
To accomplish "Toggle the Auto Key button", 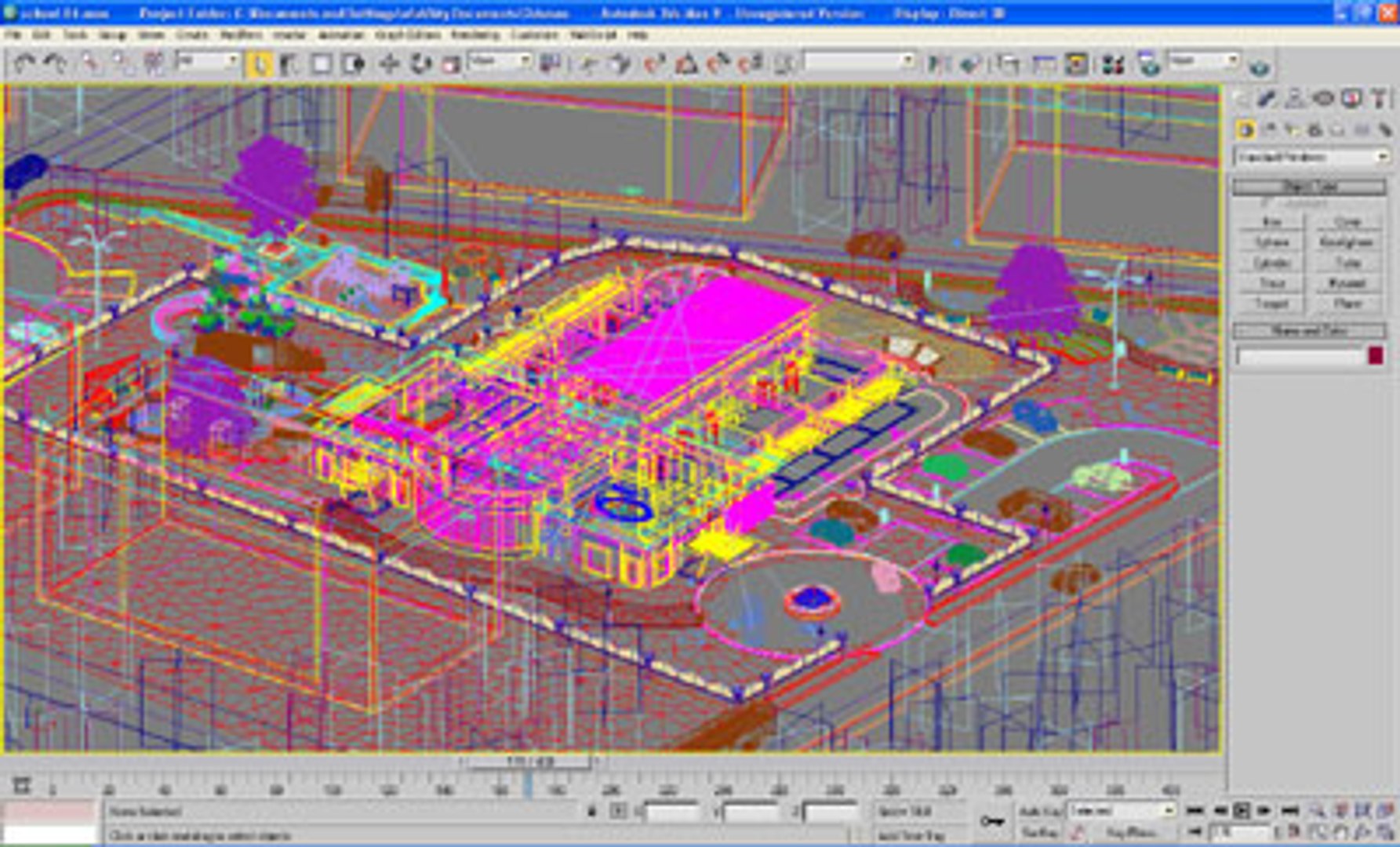I will pyautogui.click(x=1041, y=810).
